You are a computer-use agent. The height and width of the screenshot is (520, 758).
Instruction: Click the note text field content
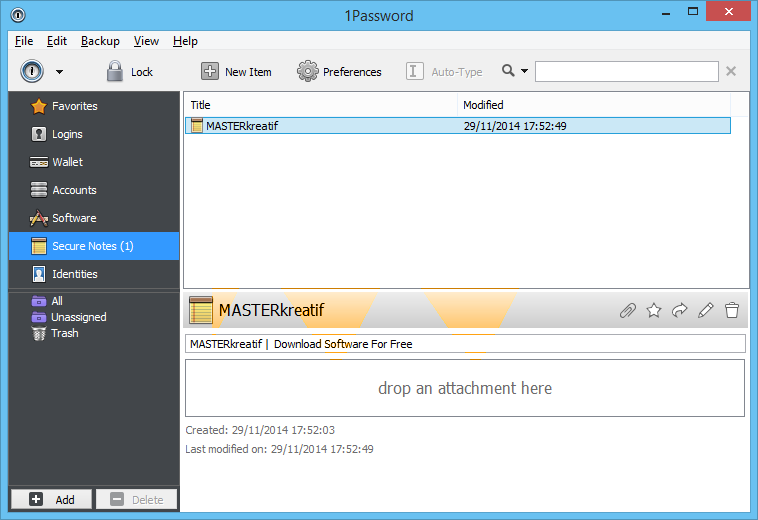click(x=465, y=344)
